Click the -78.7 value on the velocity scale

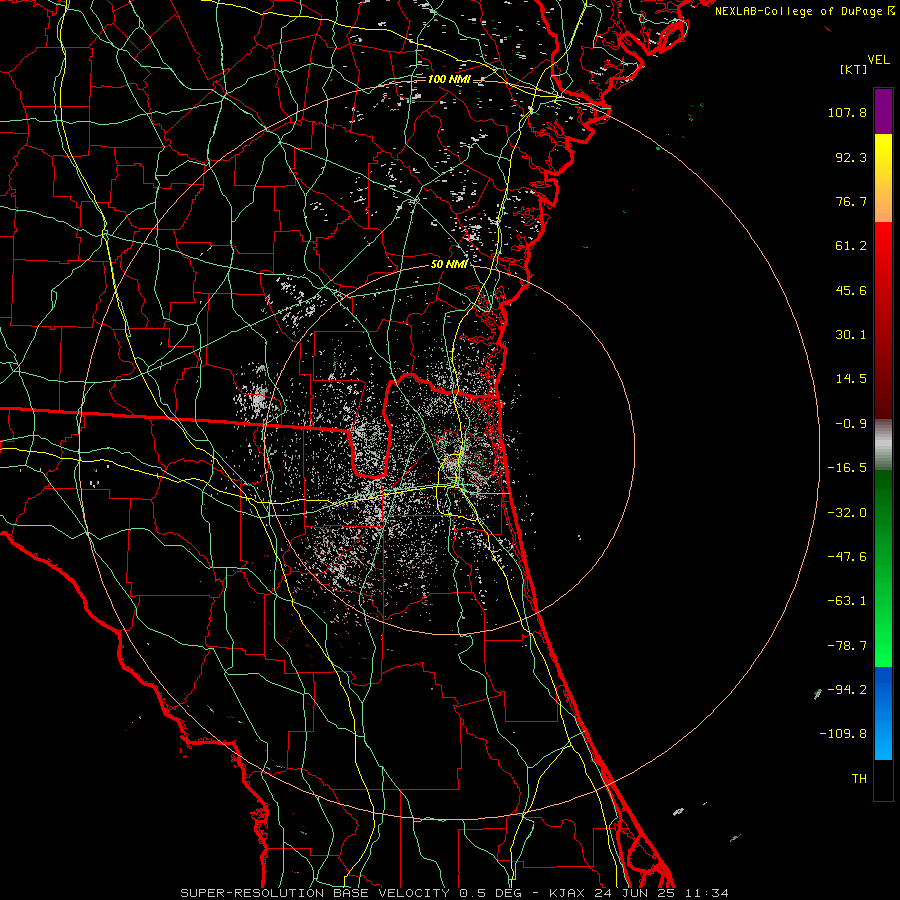pos(847,646)
